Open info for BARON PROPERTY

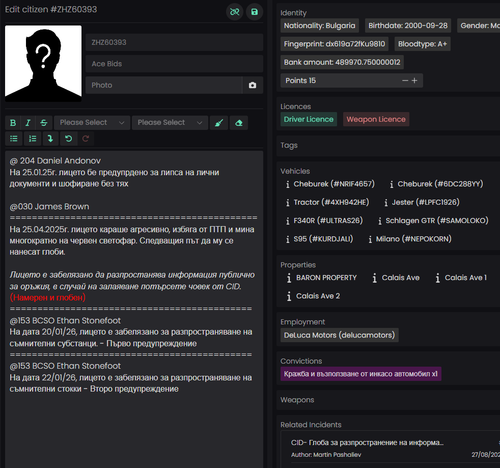click(x=289, y=278)
